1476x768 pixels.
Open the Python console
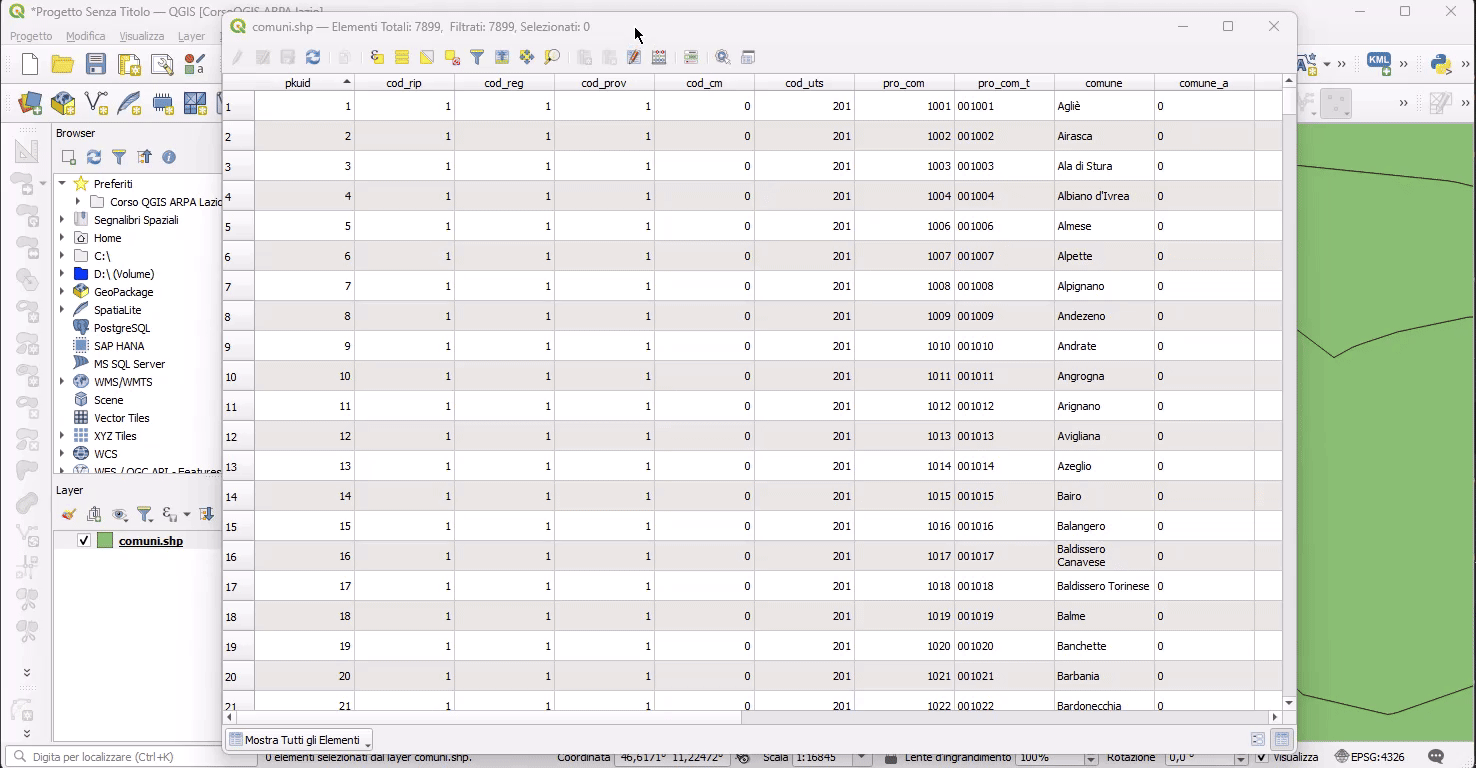(x=1440, y=64)
